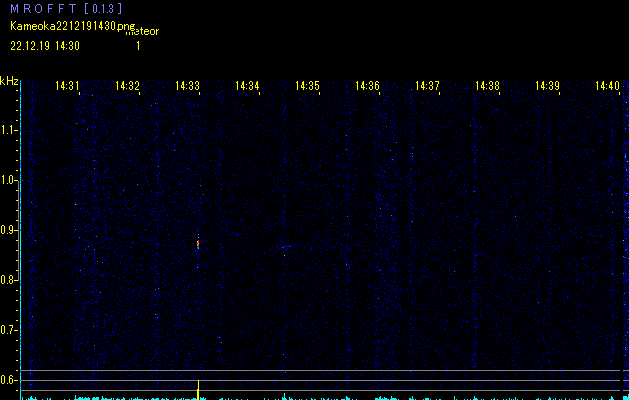Image resolution: width=629 pixels, height=400 pixels.
Task: Click the 0.6 kHz frequency label
Action: tap(8, 380)
